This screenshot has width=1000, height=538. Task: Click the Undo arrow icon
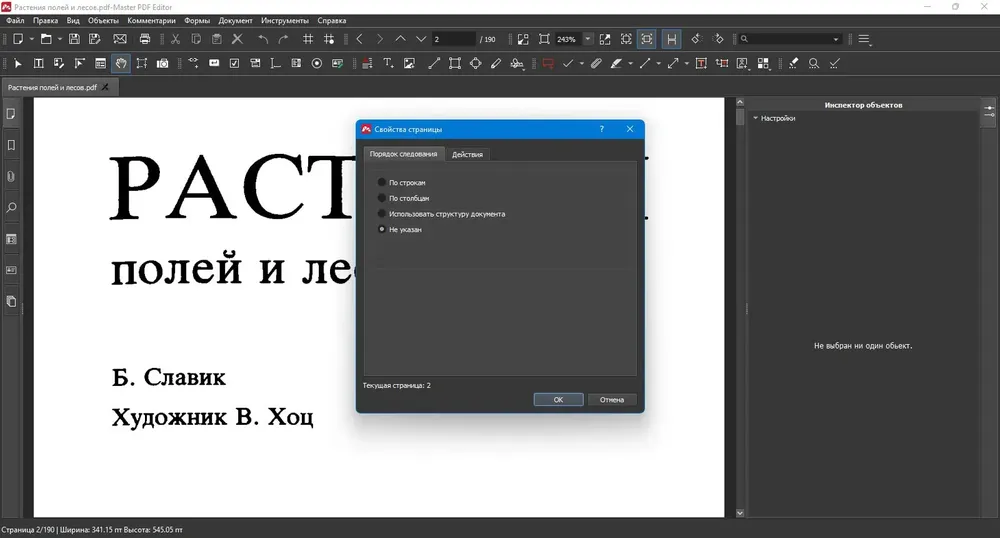(263, 39)
